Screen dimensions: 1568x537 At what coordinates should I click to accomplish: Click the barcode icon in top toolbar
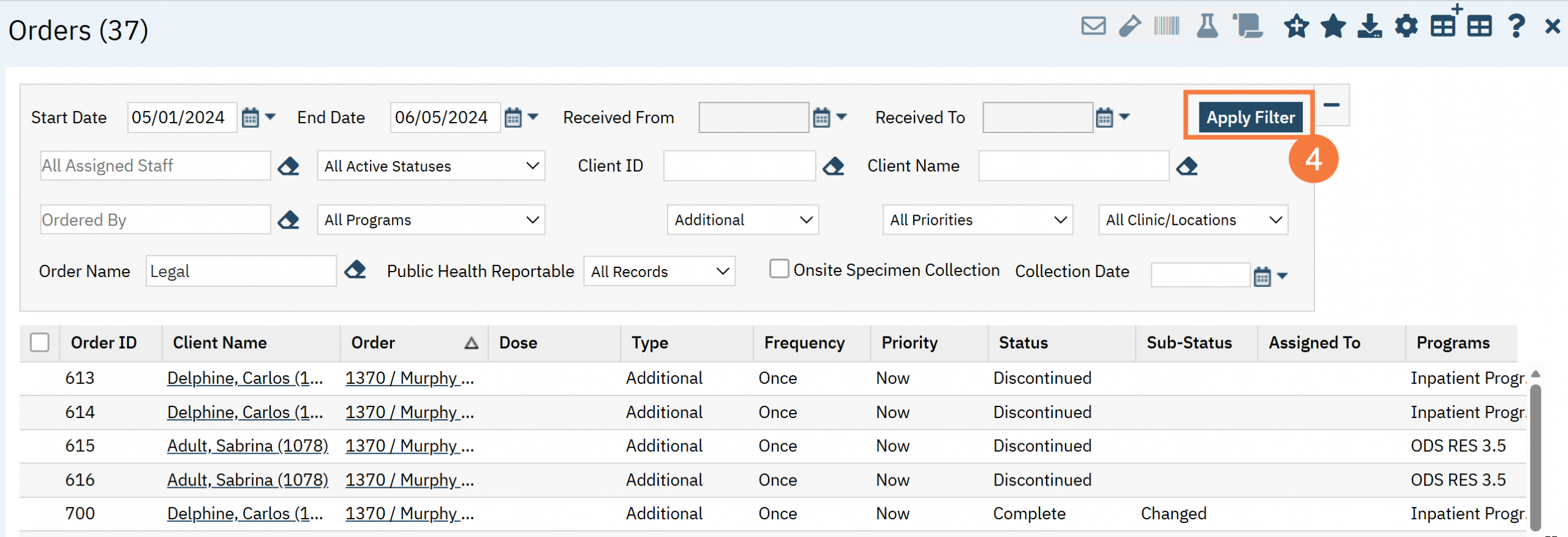tap(1166, 26)
